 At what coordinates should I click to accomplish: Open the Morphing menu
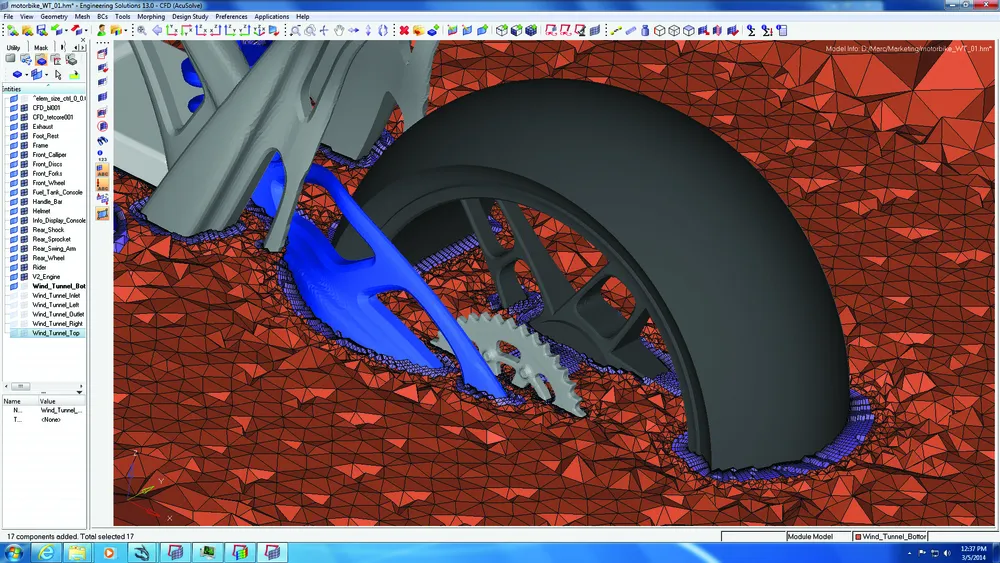click(151, 17)
